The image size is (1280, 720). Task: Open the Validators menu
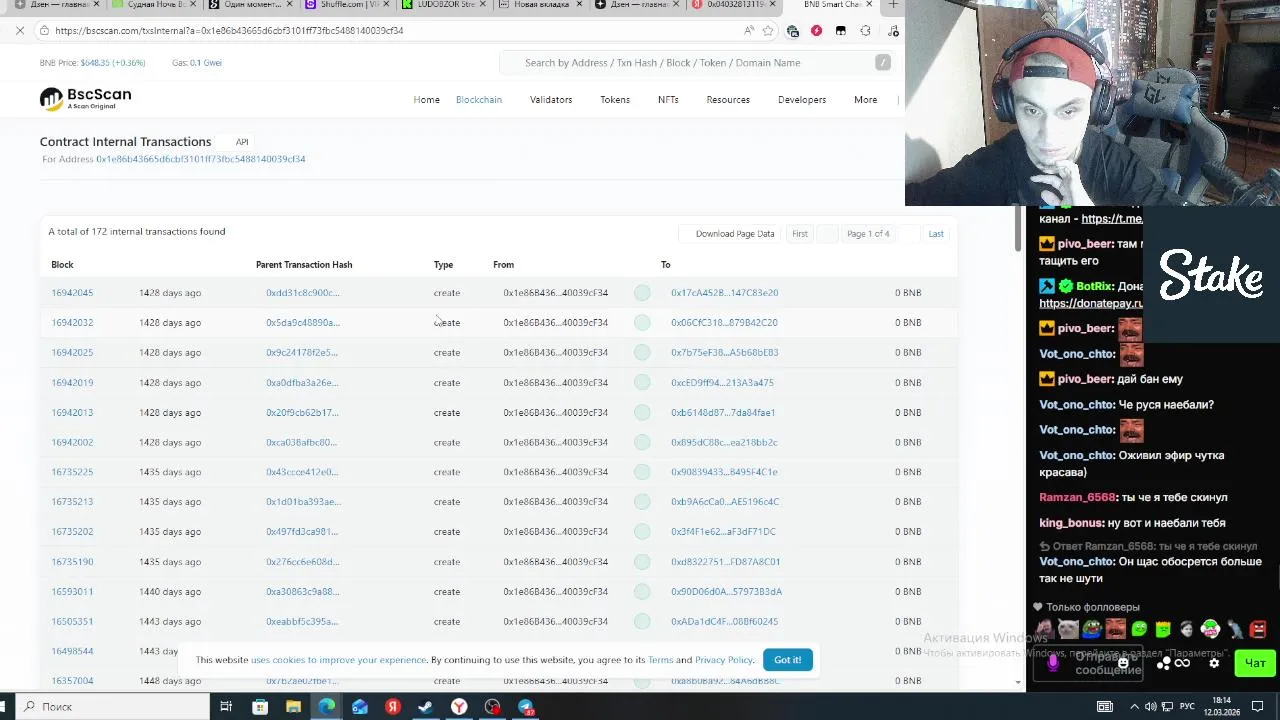(x=551, y=100)
